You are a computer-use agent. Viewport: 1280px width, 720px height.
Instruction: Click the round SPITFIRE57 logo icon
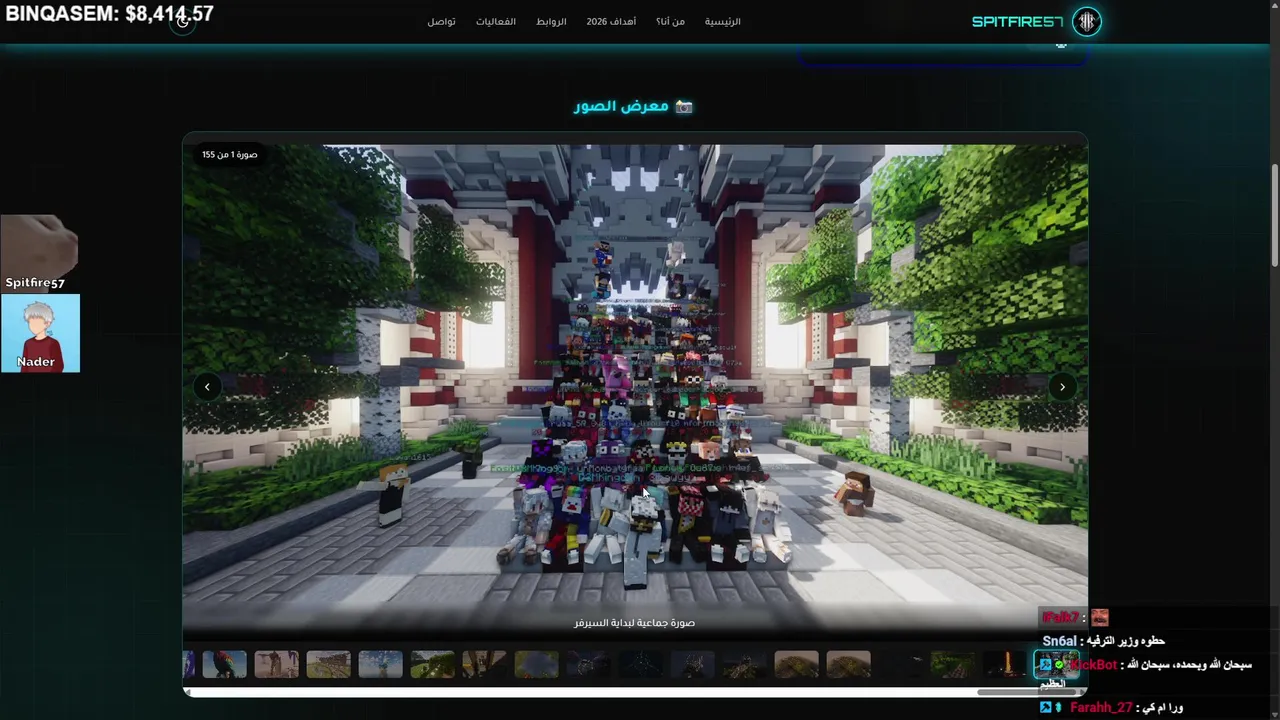pyautogui.click(x=1087, y=22)
